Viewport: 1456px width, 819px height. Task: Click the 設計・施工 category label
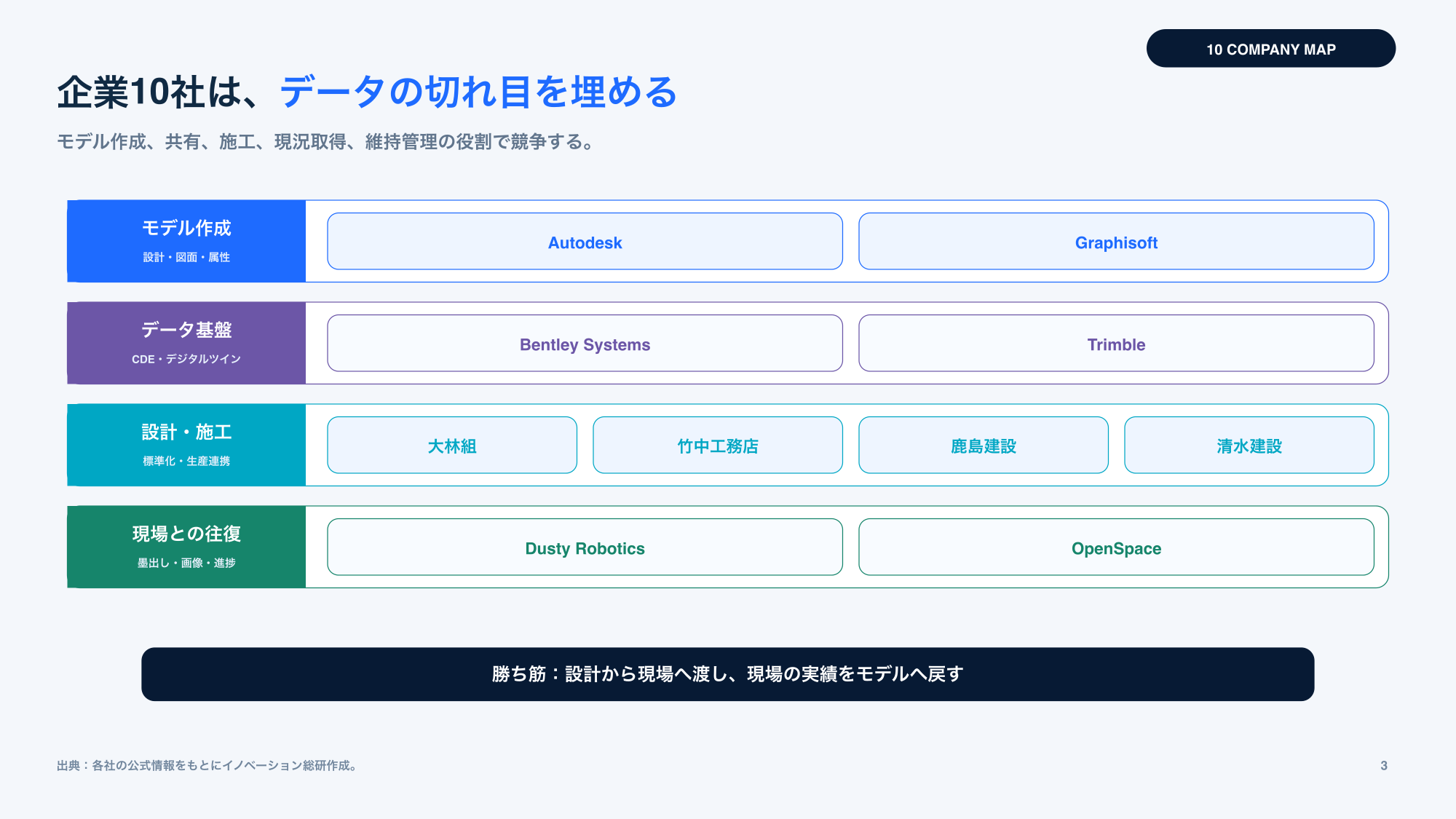(186, 432)
